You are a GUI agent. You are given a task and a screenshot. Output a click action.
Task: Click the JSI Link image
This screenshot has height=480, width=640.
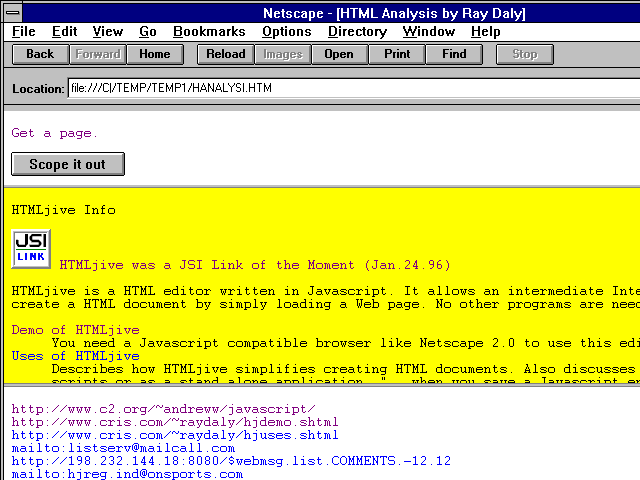tap(31, 249)
